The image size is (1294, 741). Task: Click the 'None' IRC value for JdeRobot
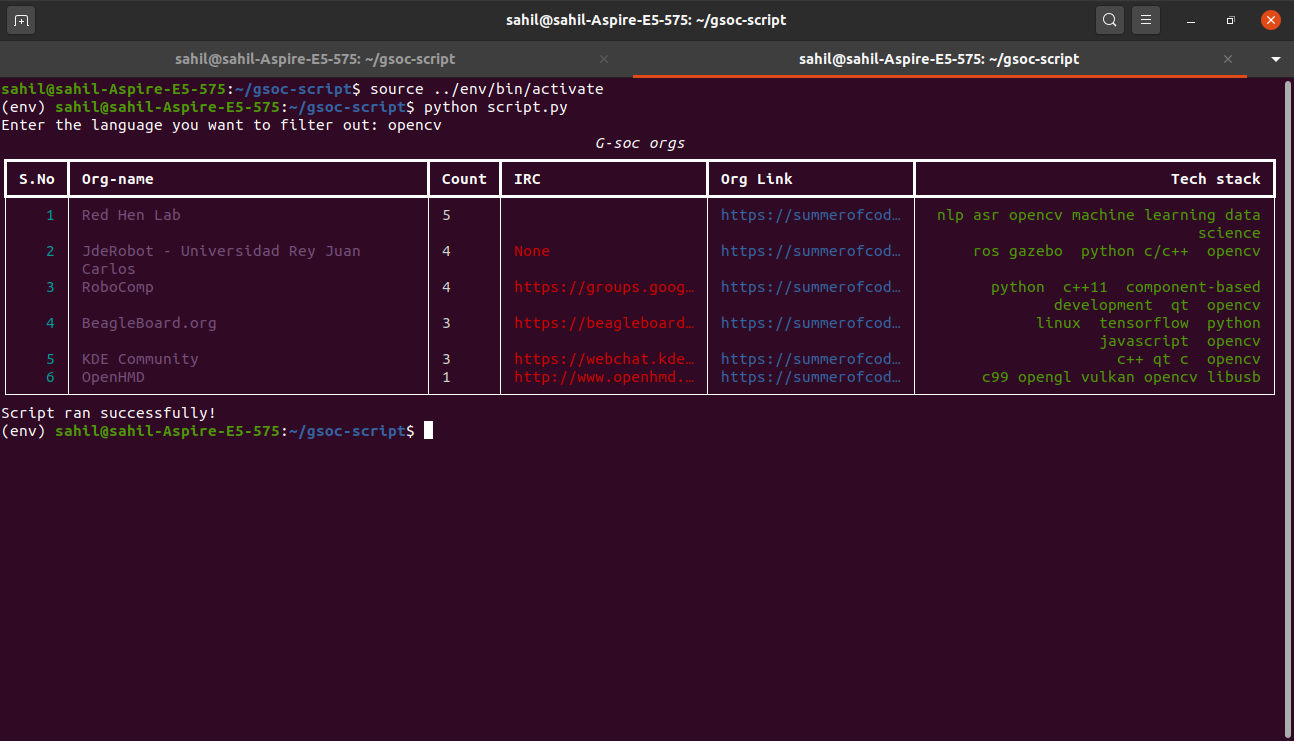(x=532, y=251)
